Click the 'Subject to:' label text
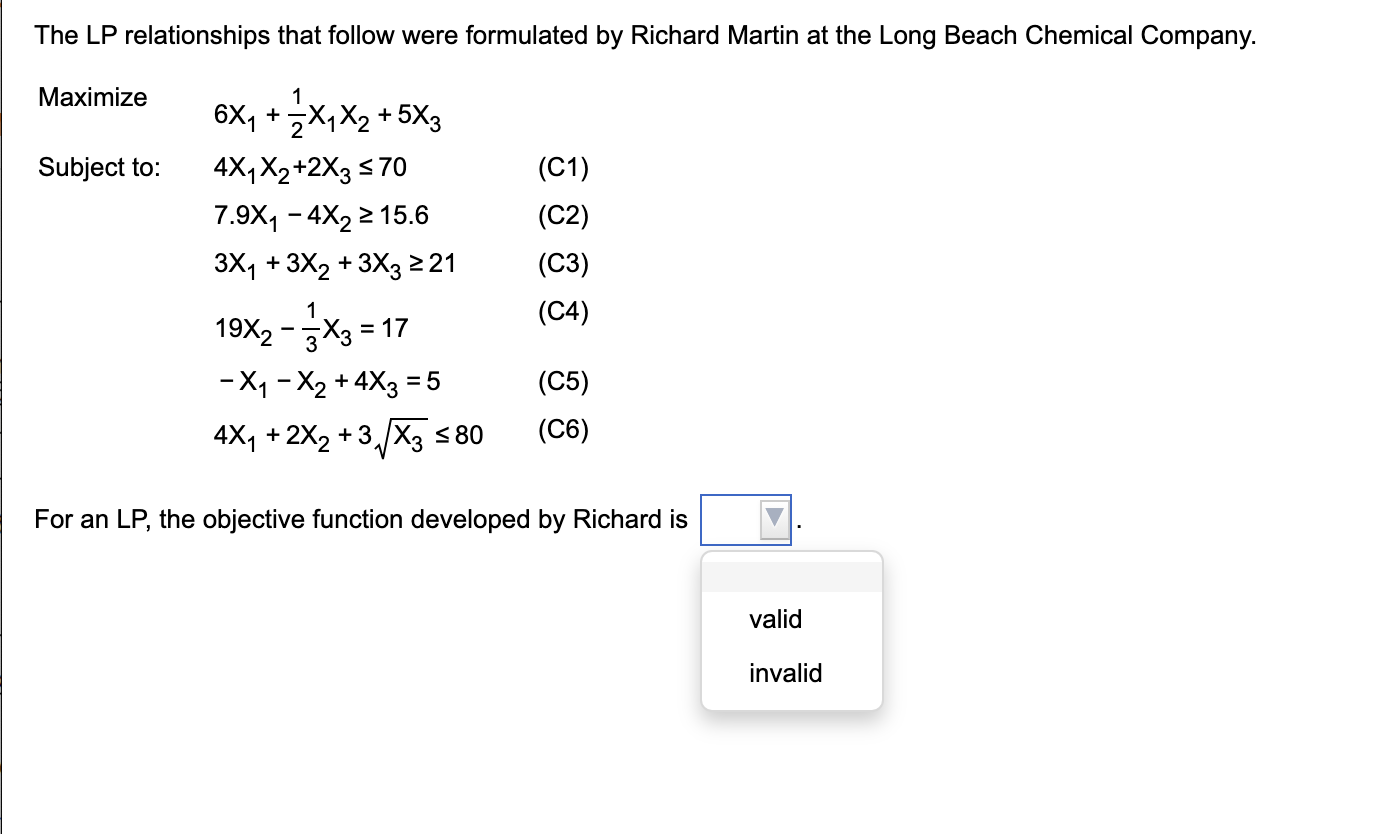Viewport: 1390px width, 834px height. pyautogui.click(x=98, y=167)
